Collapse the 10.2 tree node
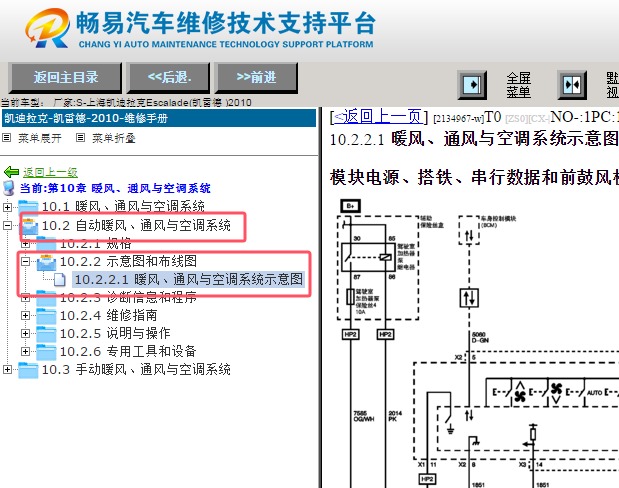The width and height of the screenshot is (619, 488). 7,225
